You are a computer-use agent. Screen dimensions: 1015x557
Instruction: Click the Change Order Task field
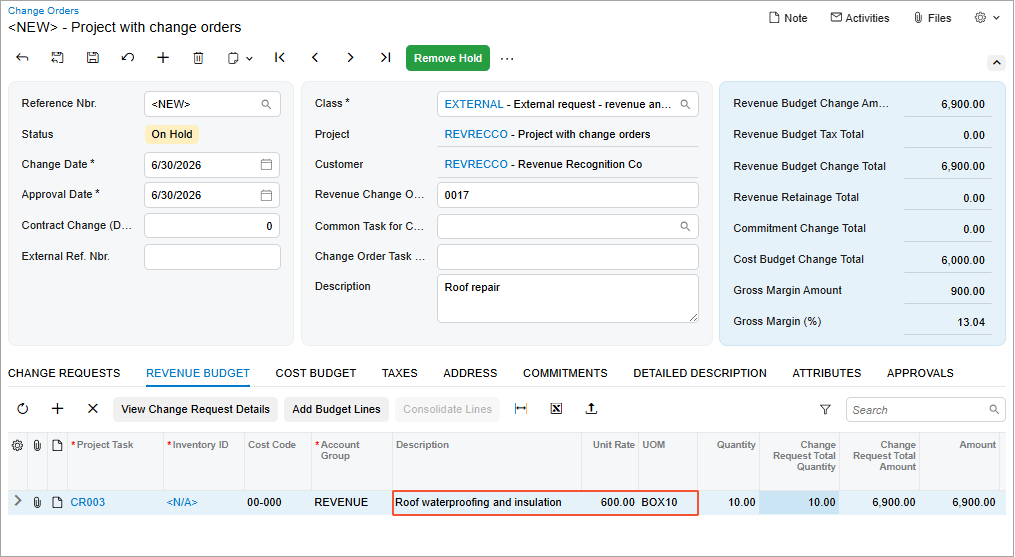(568, 257)
